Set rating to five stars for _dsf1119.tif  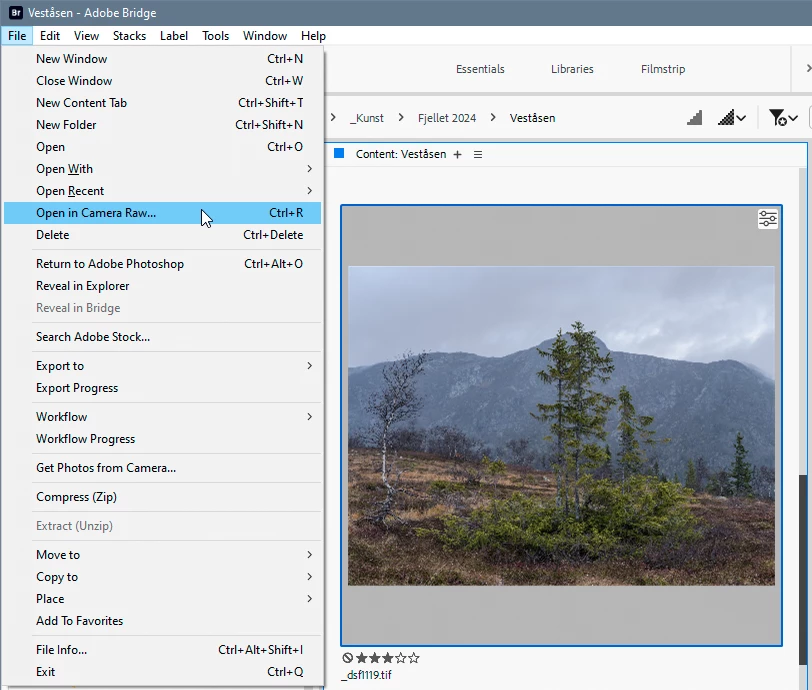tap(413, 658)
